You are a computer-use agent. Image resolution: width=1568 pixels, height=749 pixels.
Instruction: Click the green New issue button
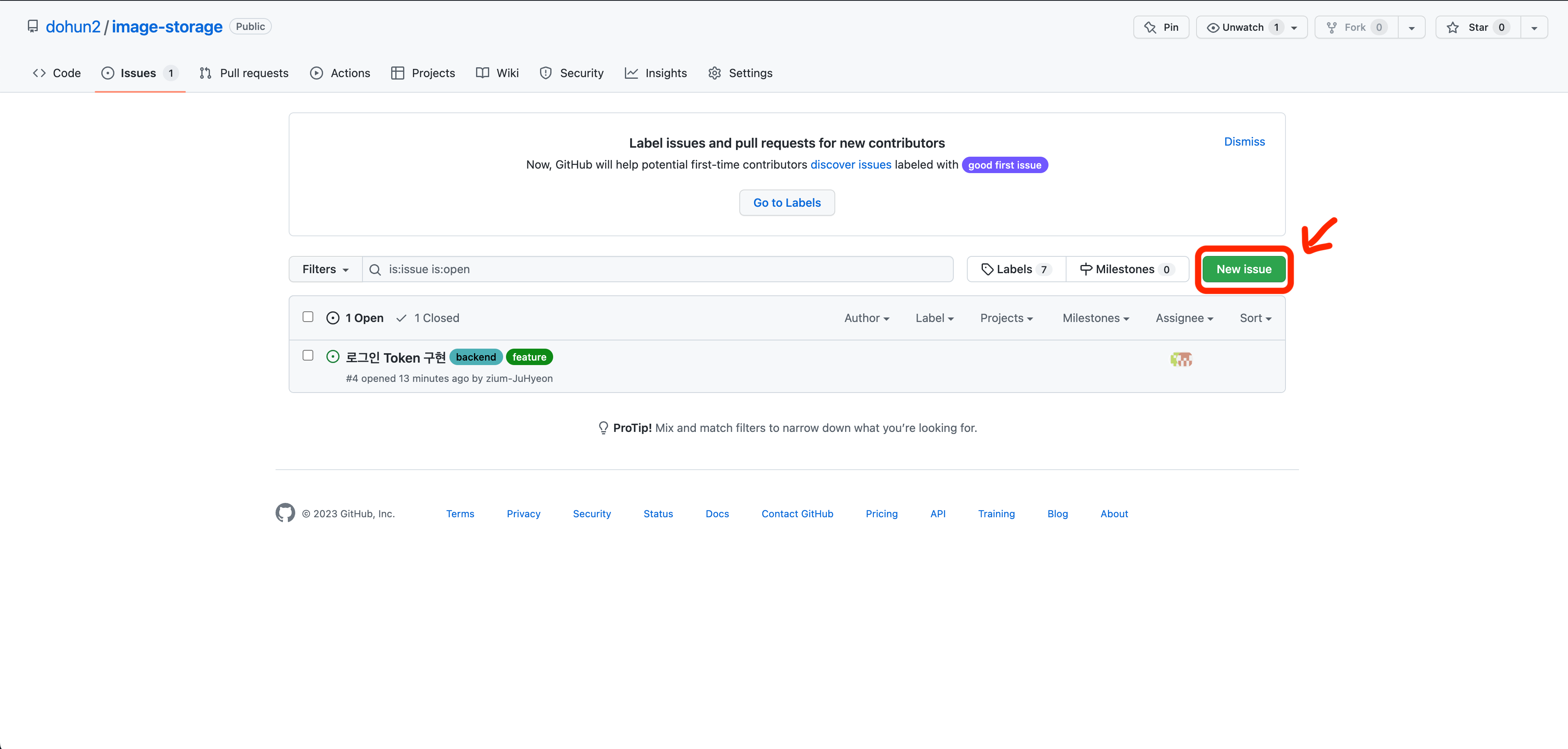[1244, 269]
